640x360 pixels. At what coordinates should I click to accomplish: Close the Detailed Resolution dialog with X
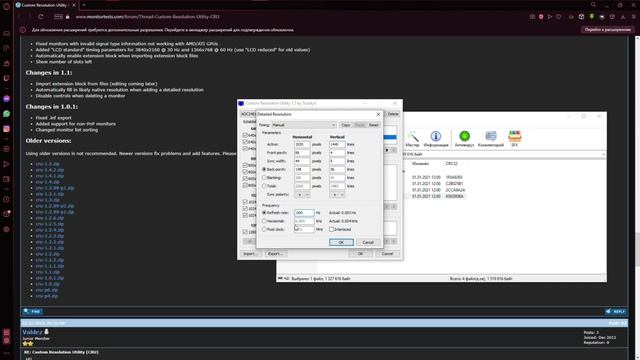[378, 114]
